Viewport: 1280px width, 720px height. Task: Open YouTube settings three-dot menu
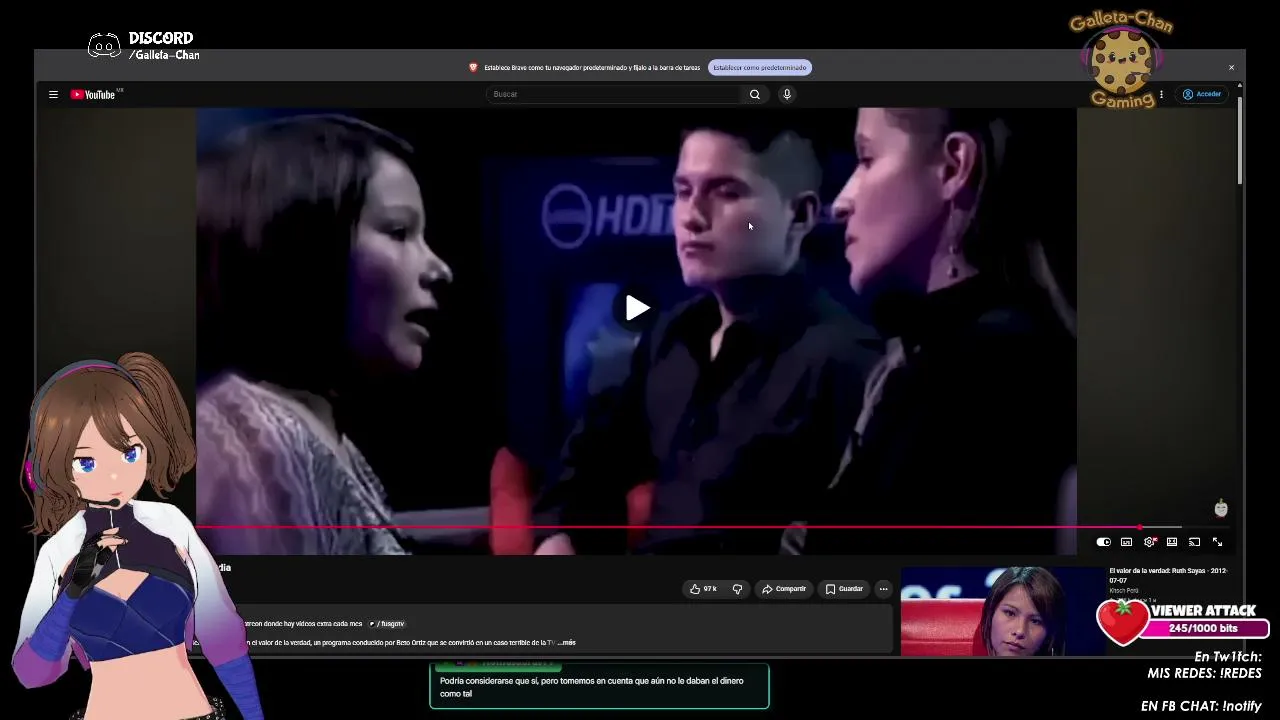pos(1161,94)
